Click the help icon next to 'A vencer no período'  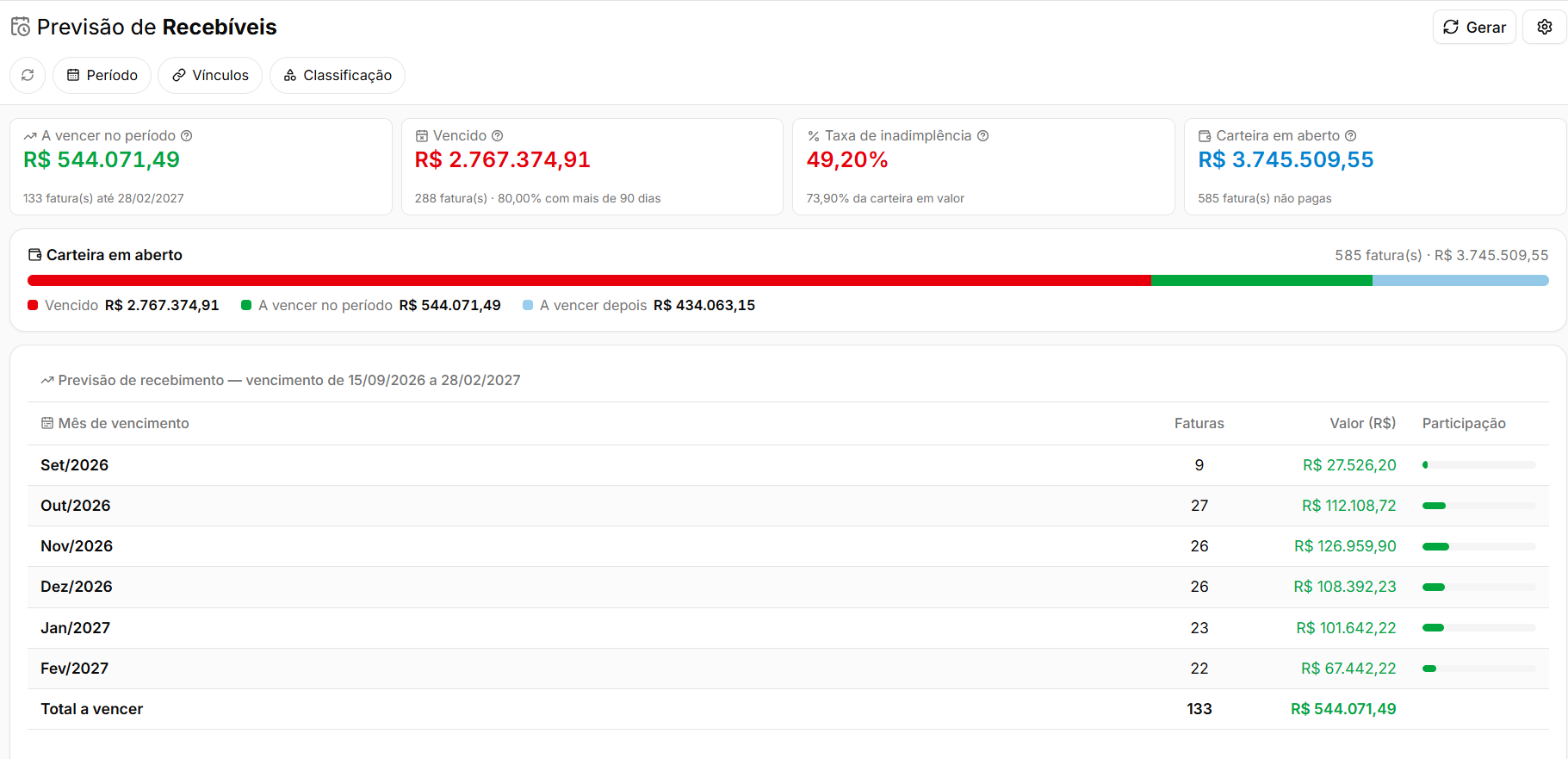[x=187, y=135]
